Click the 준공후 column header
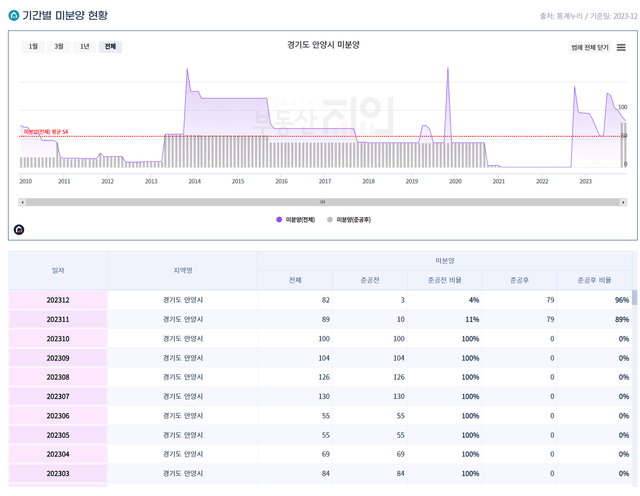 (519, 280)
